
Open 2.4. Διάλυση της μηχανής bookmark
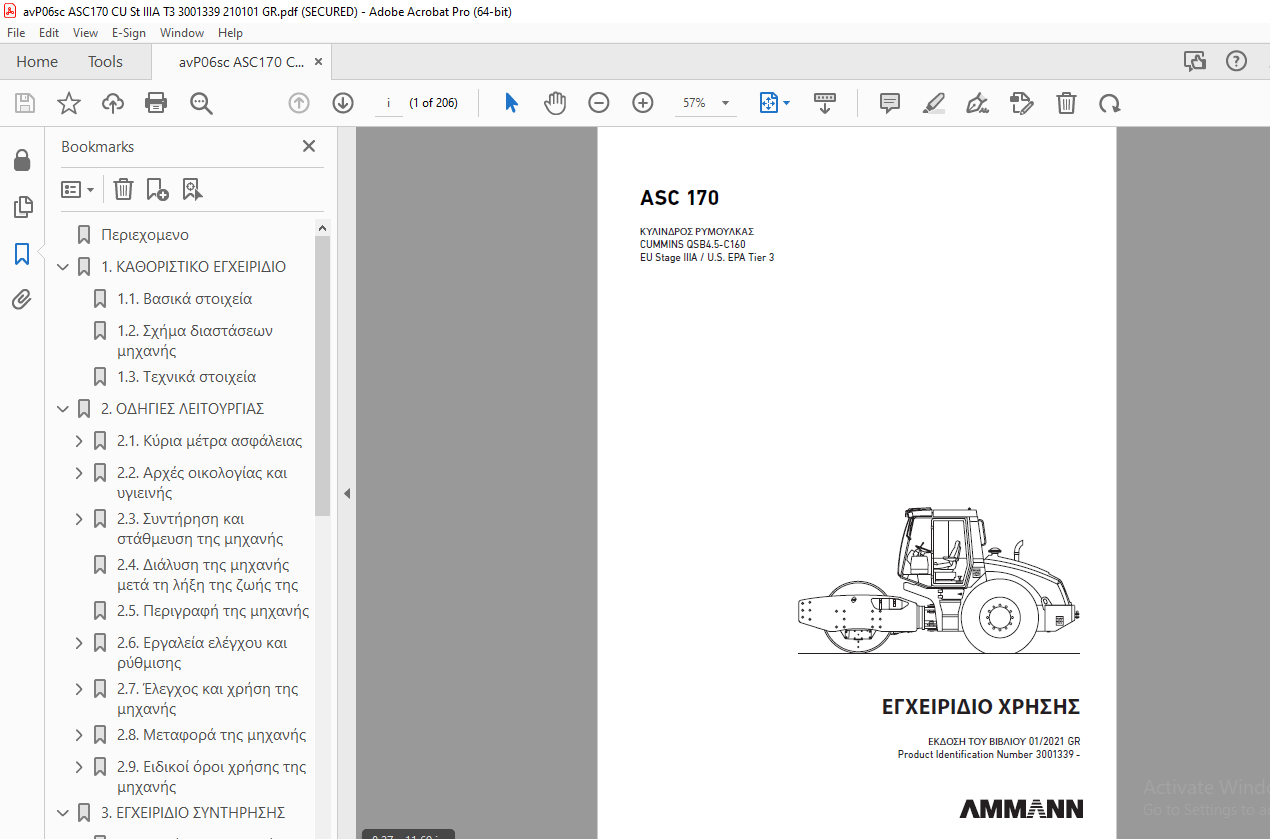(208, 575)
